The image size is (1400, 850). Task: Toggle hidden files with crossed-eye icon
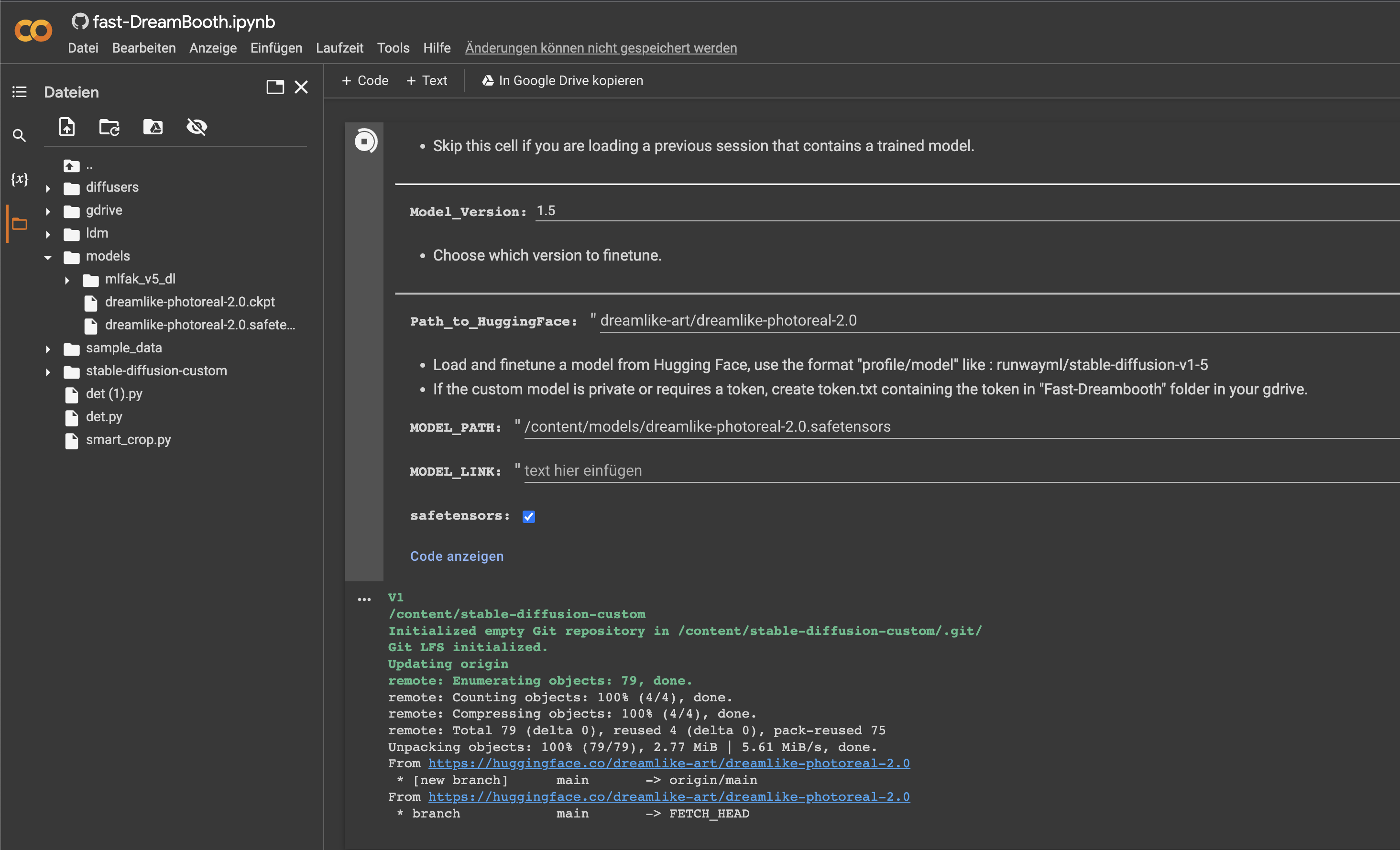[197, 127]
